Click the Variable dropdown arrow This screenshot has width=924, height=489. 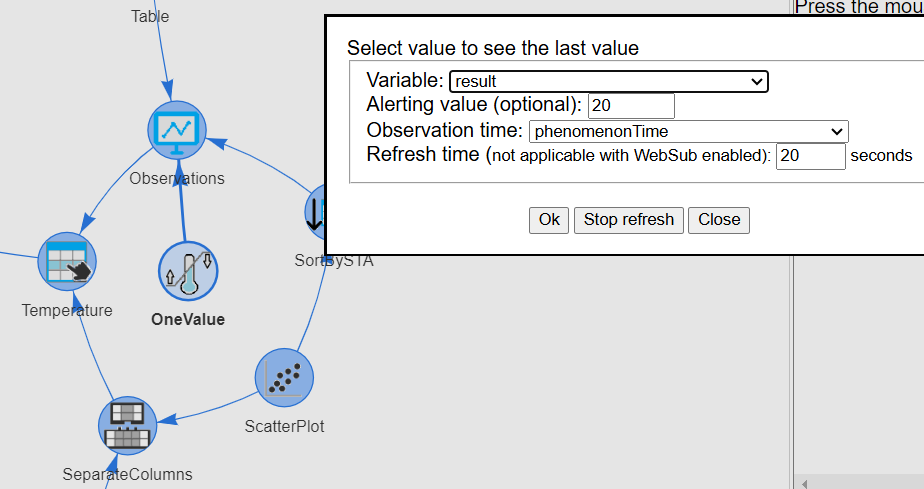(x=757, y=82)
